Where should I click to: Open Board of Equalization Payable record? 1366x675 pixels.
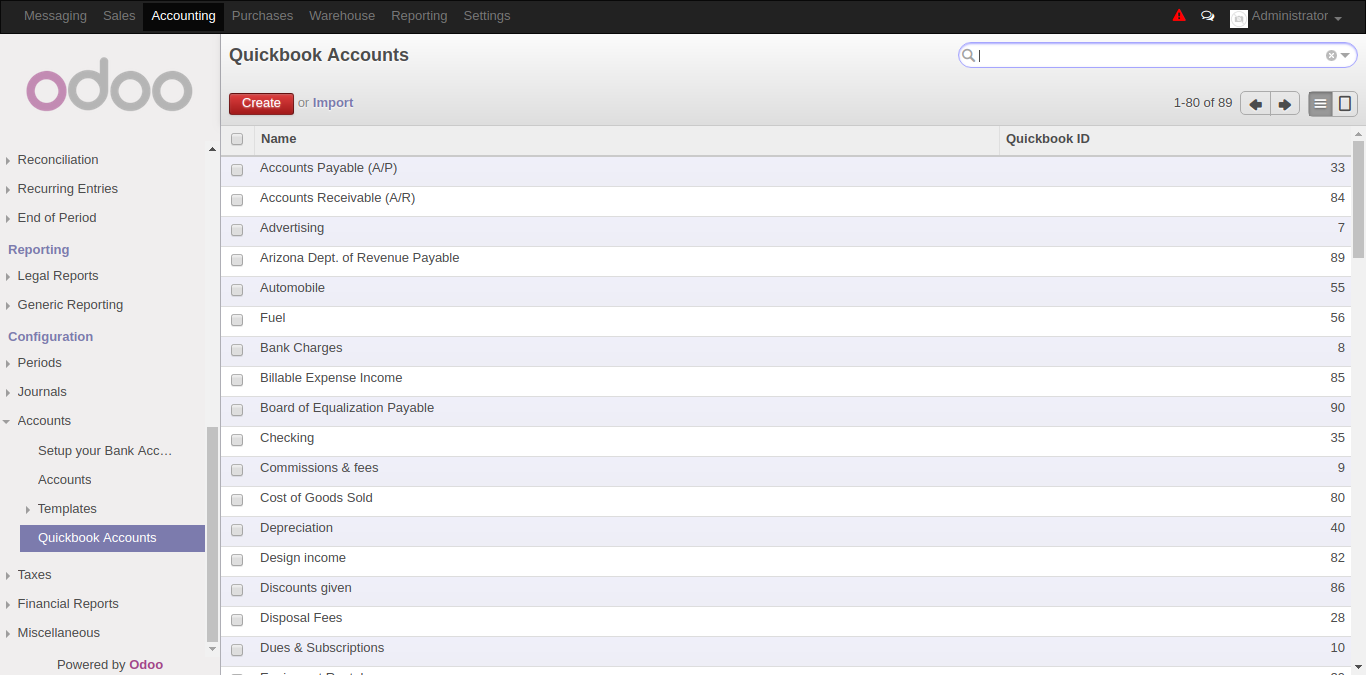pyautogui.click(x=786, y=411)
